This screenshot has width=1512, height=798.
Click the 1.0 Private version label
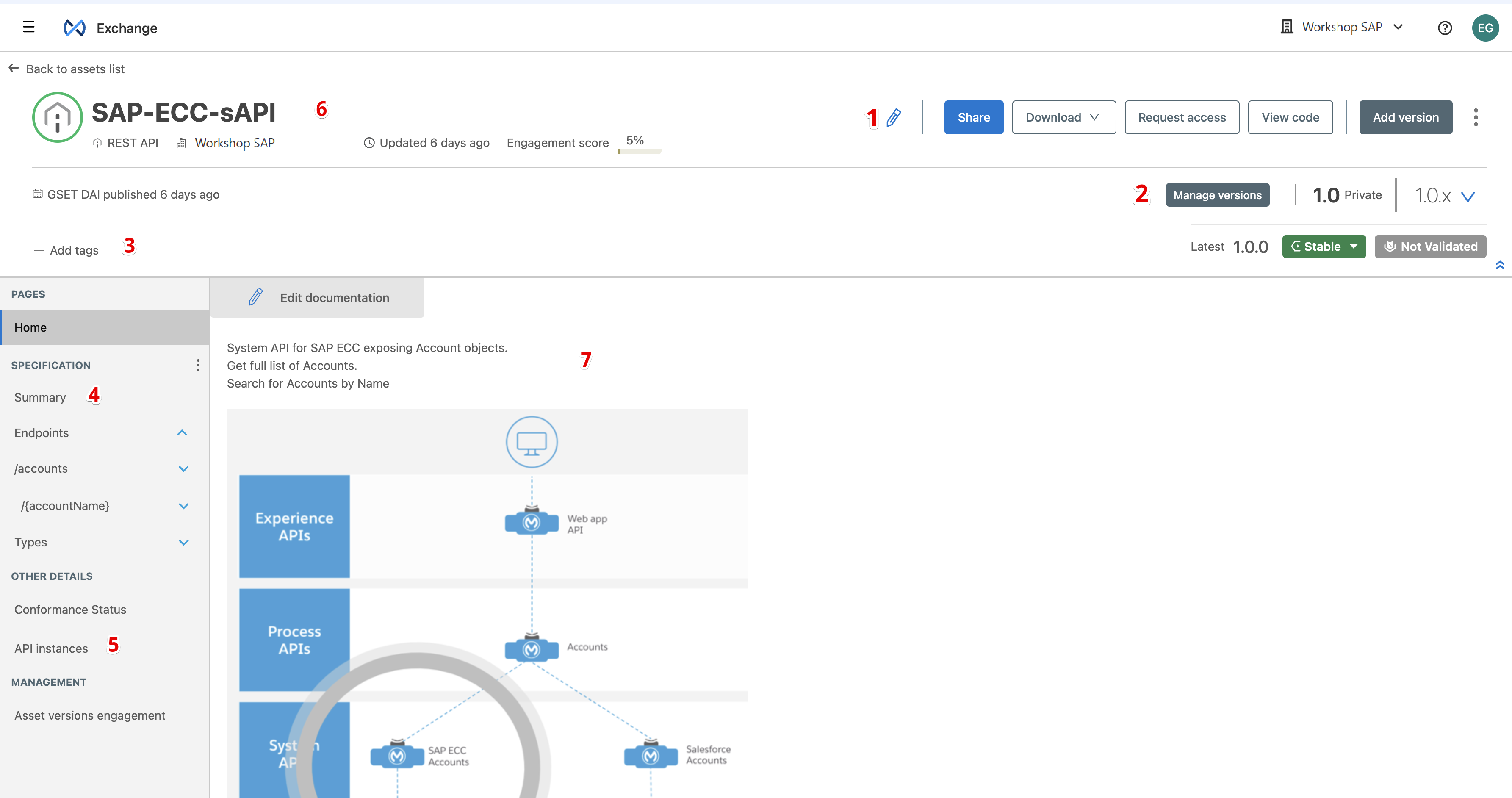pyautogui.click(x=1346, y=195)
